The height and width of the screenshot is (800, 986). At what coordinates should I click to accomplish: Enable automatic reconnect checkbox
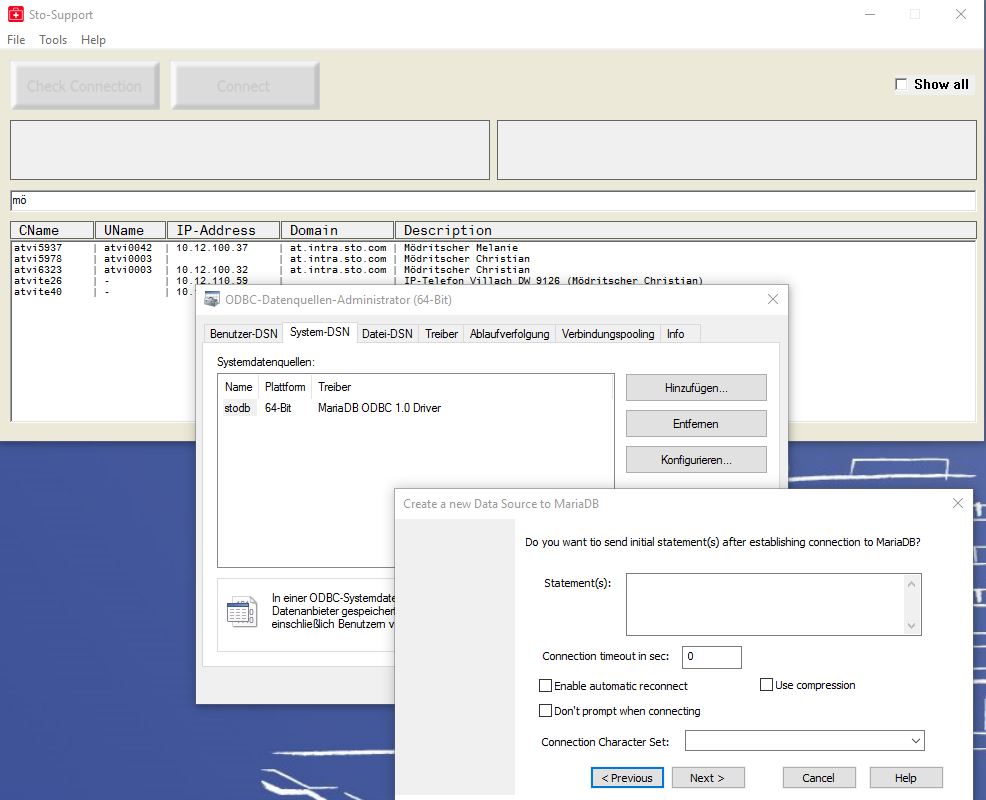(x=545, y=686)
